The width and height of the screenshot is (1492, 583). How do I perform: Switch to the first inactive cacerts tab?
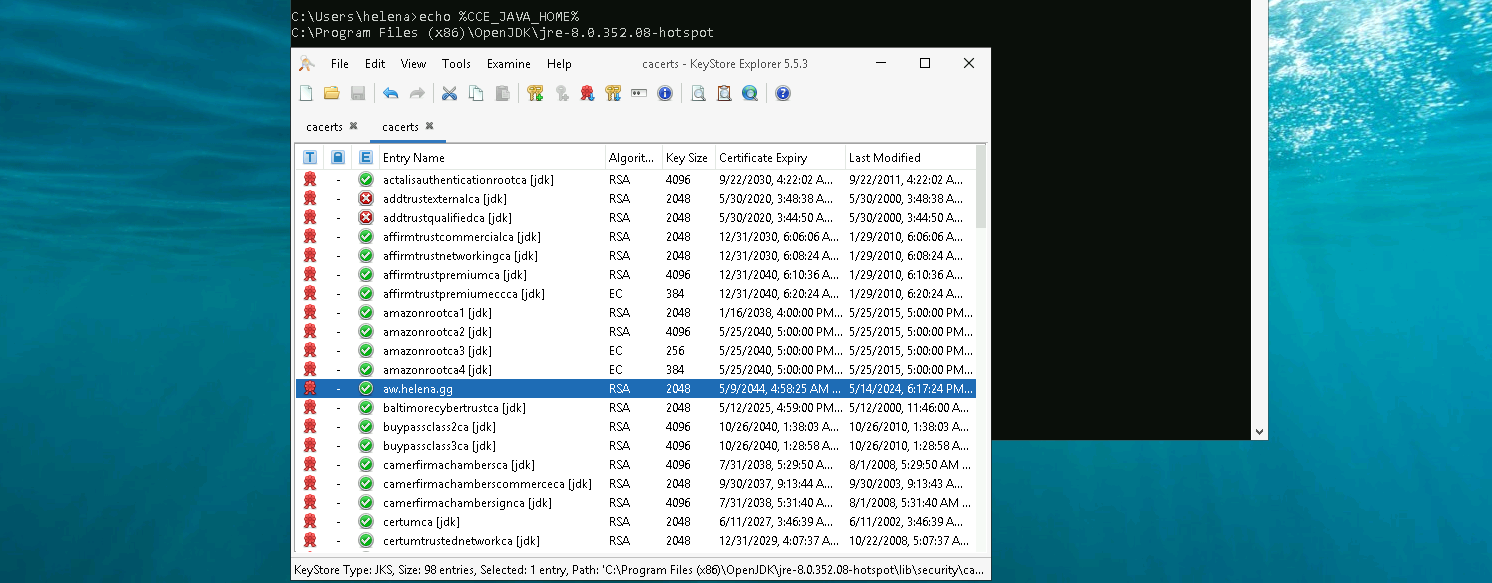[x=324, y=127]
